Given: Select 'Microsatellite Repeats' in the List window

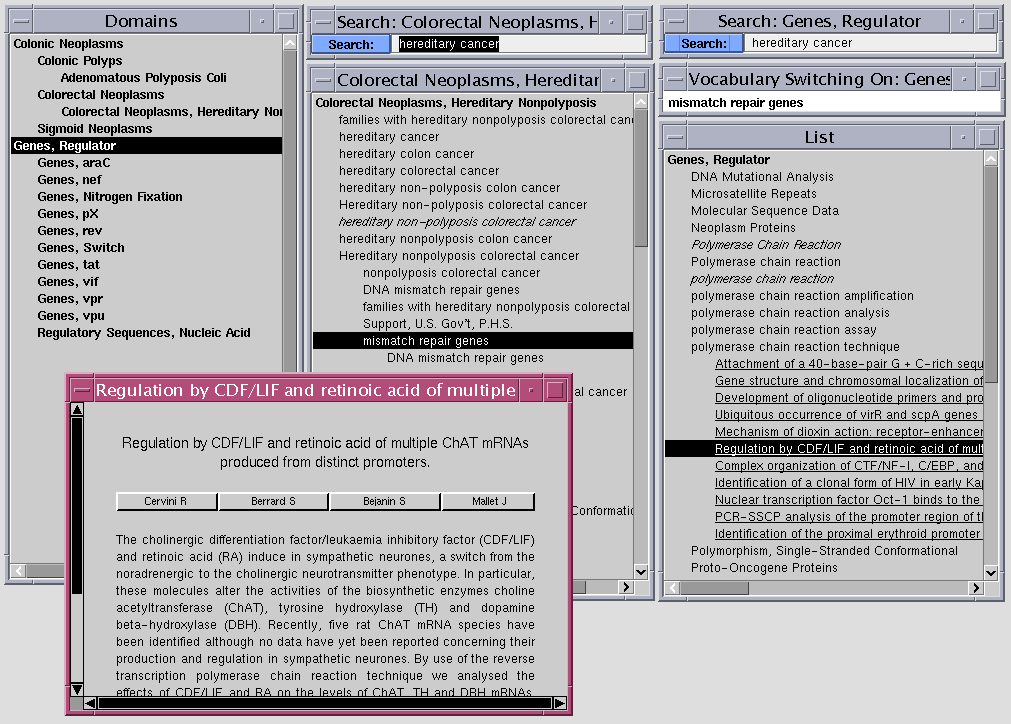Looking at the screenshot, I should [x=753, y=194].
